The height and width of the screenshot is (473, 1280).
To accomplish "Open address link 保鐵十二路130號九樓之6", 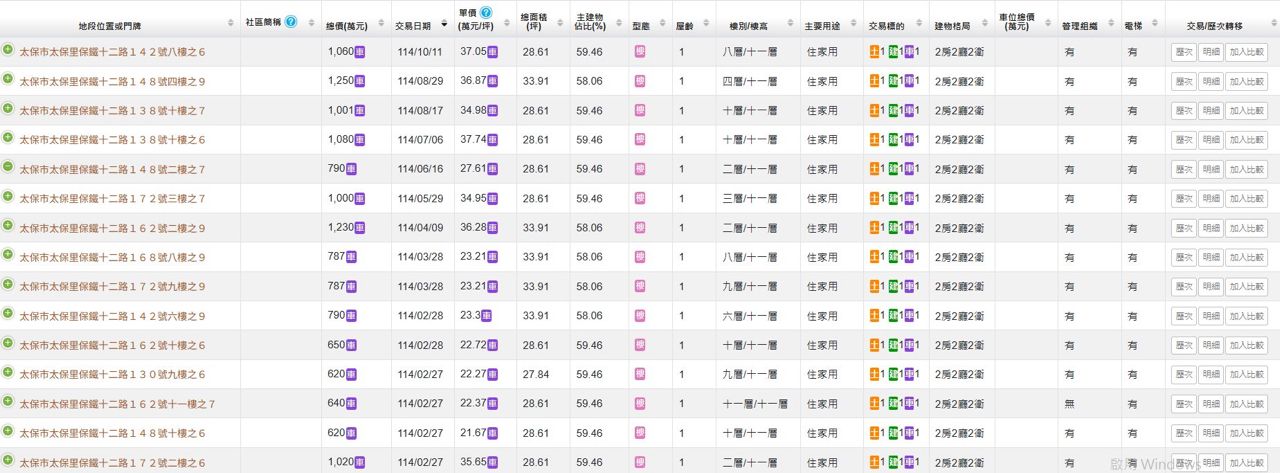I will tap(112, 374).
